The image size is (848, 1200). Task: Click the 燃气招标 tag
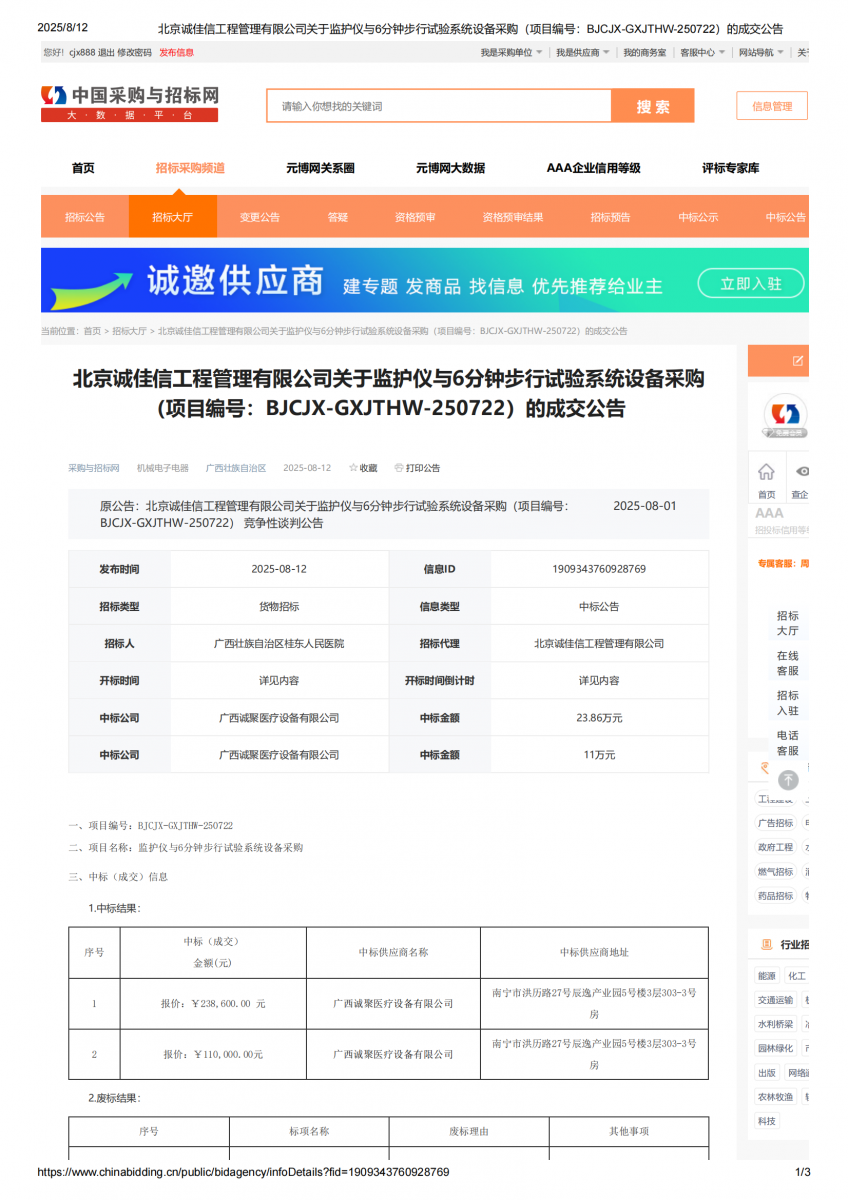tap(775, 872)
